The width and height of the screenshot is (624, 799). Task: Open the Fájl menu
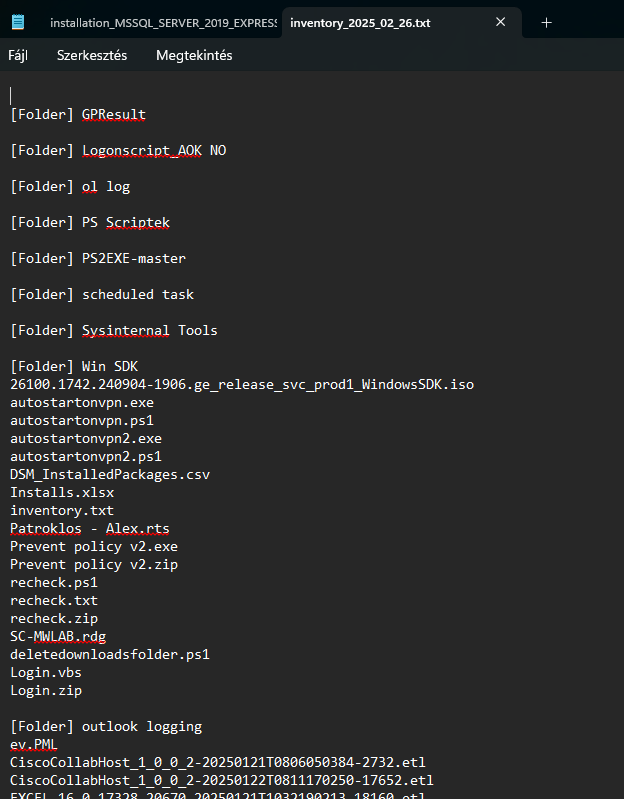18,56
